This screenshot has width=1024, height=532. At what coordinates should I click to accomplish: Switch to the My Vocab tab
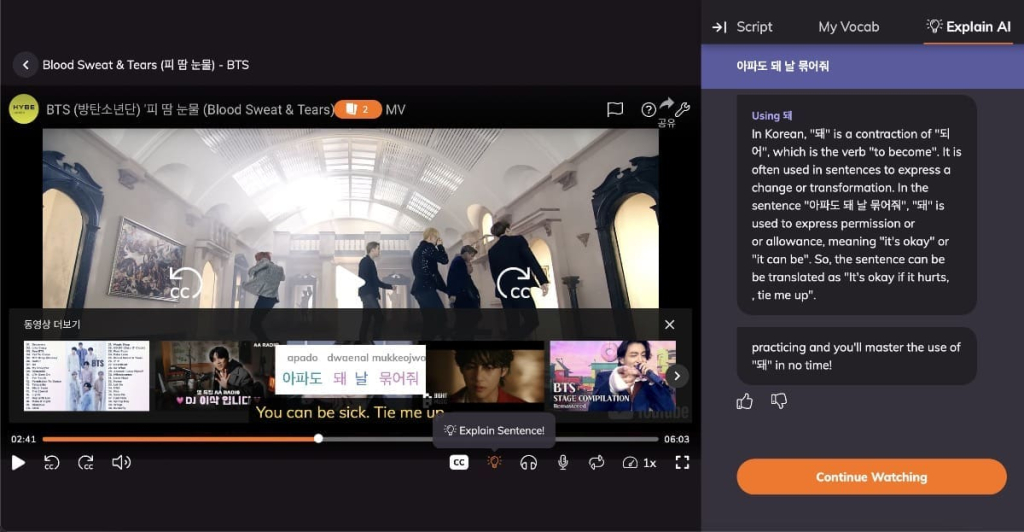(848, 27)
